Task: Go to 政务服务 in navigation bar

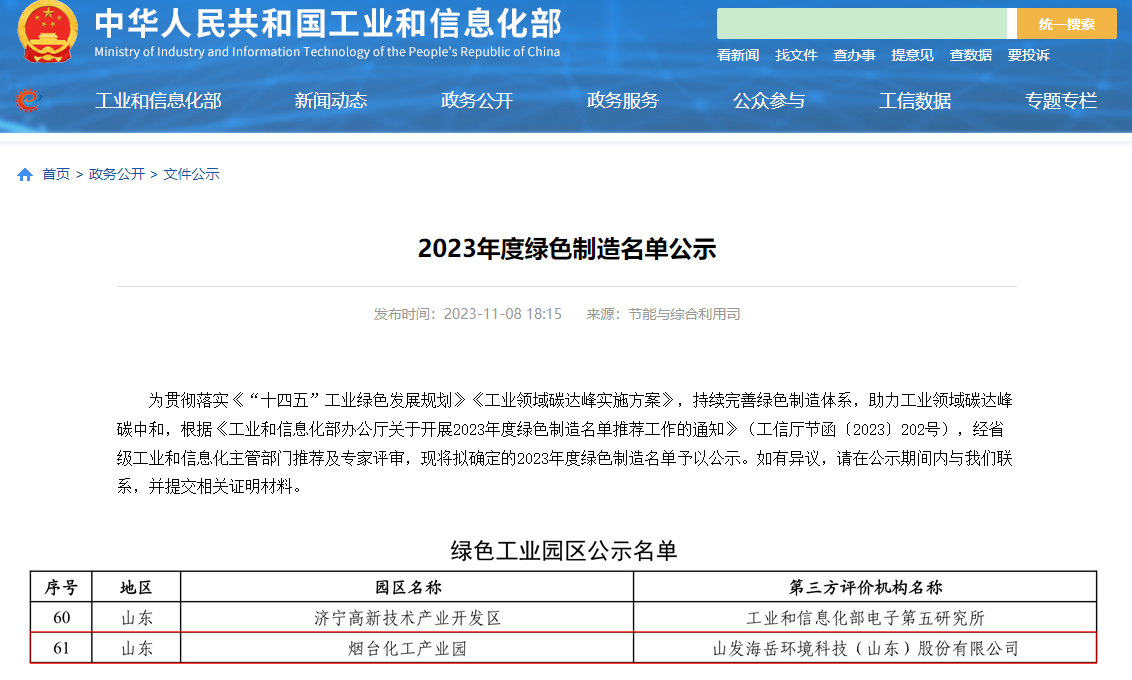Action: [x=623, y=101]
